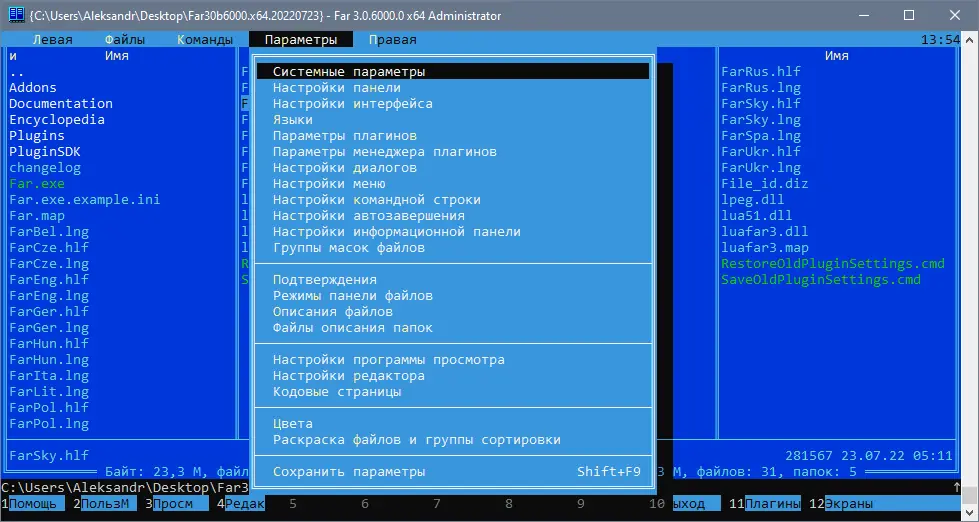Open the Команды menu
The width and height of the screenshot is (979, 522).
point(205,39)
